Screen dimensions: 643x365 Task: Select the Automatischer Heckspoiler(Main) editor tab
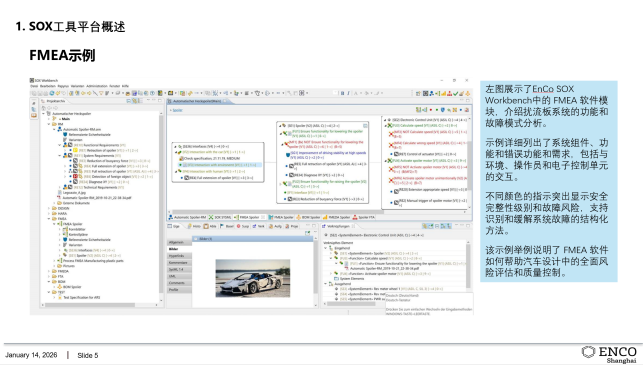pyautogui.click(x=197, y=101)
